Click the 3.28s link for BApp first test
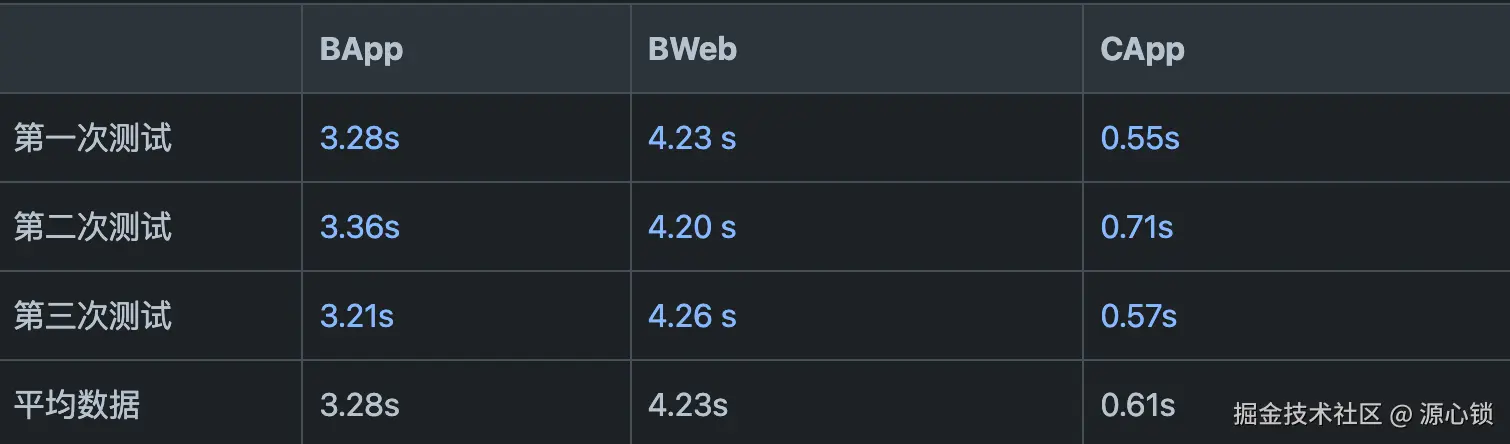This screenshot has width=1510, height=444. [359, 138]
